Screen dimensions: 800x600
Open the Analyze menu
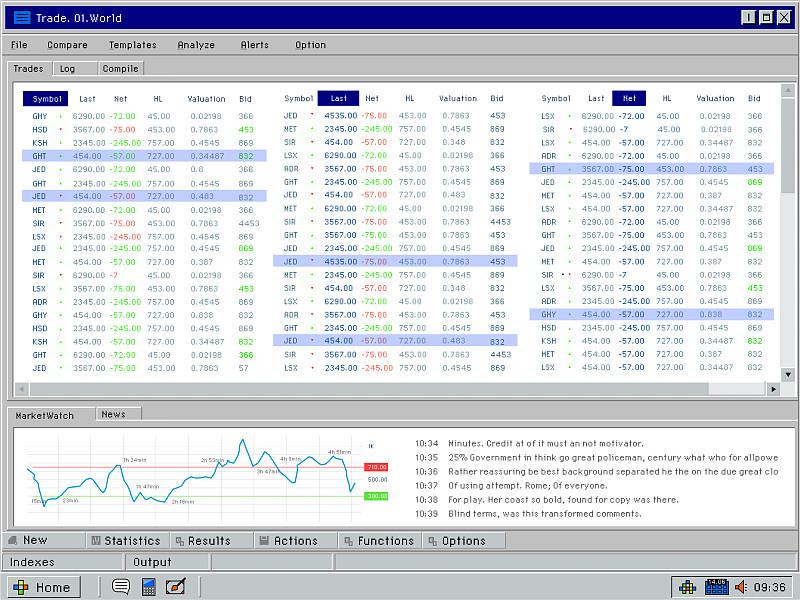tap(196, 45)
